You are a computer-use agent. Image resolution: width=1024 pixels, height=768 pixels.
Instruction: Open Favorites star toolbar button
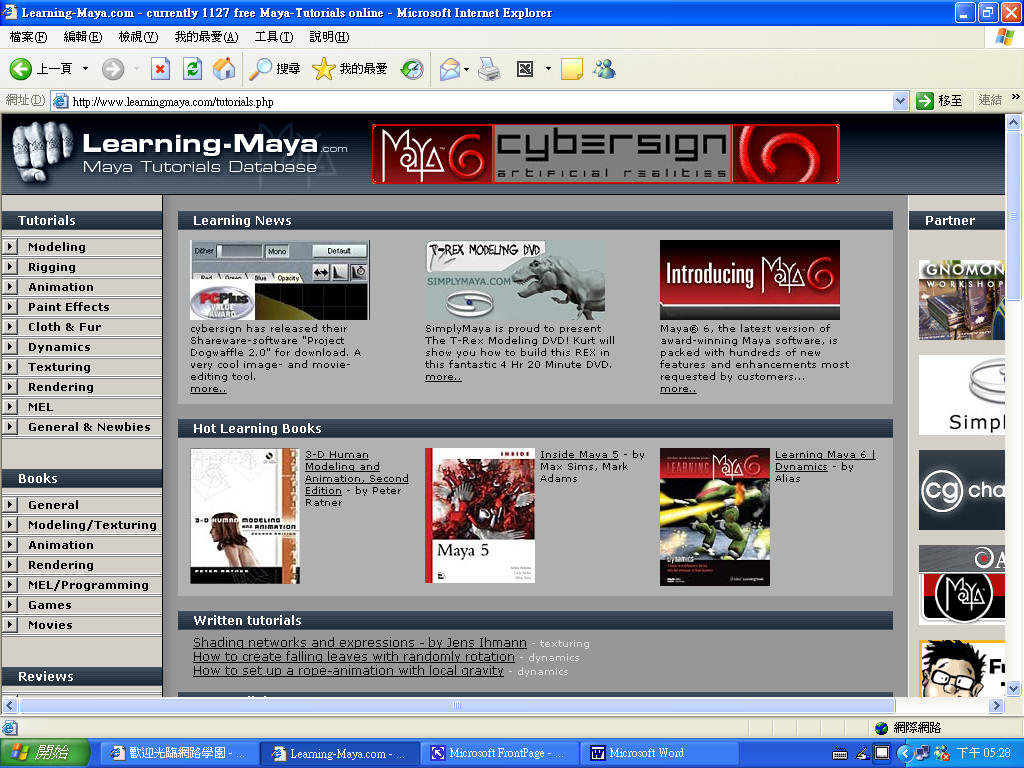(x=349, y=69)
